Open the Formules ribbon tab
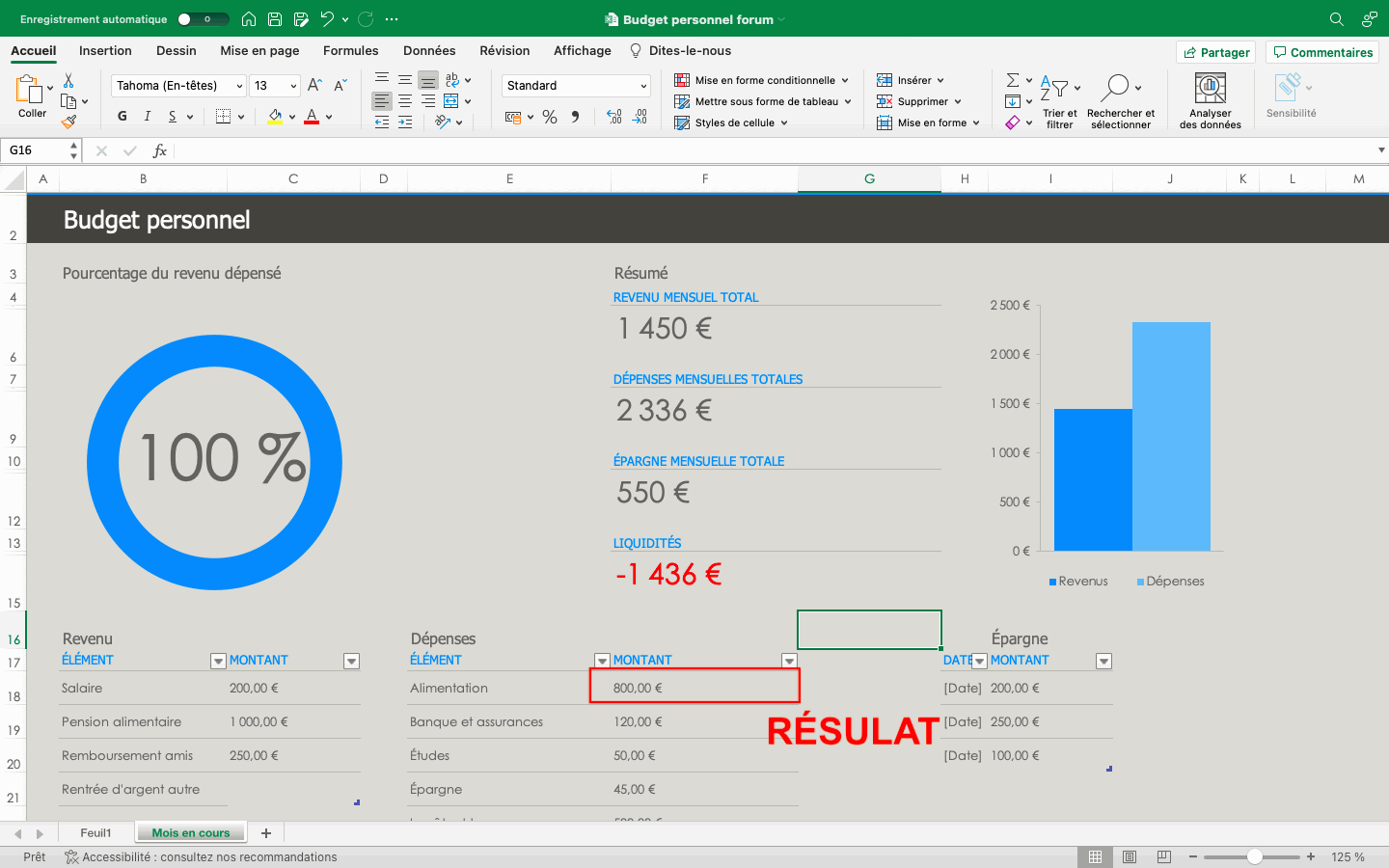The width and height of the screenshot is (1389, 868). pos(350,51)
